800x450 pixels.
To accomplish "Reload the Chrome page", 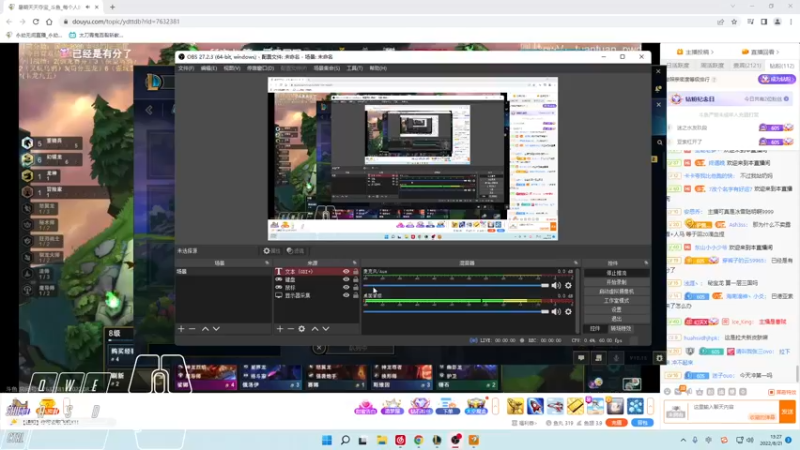I will point(36,21).
